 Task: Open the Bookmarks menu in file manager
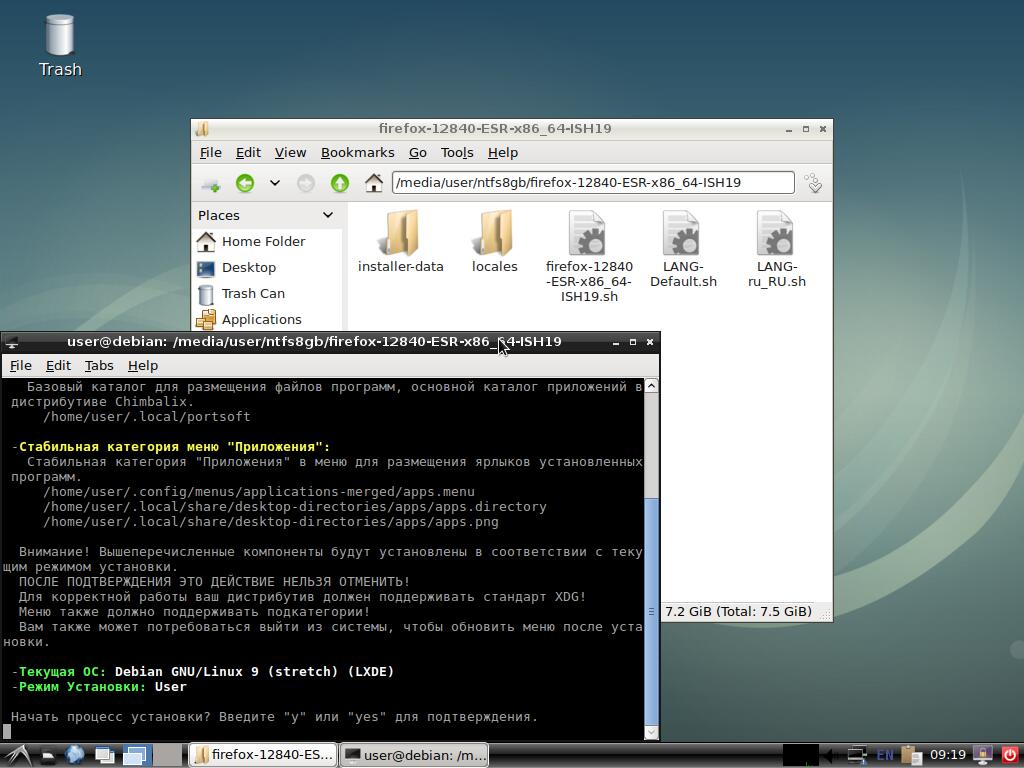click(x=357, y=152)
